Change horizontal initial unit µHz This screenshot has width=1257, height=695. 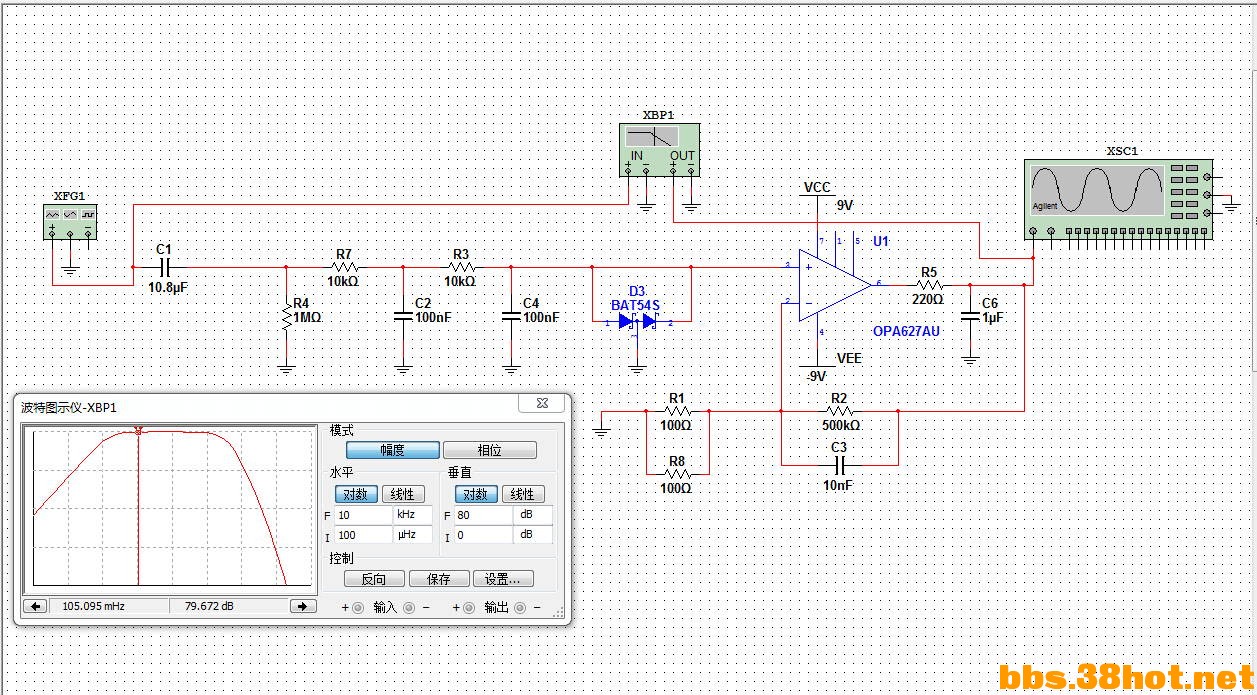[x=414, y=535]
